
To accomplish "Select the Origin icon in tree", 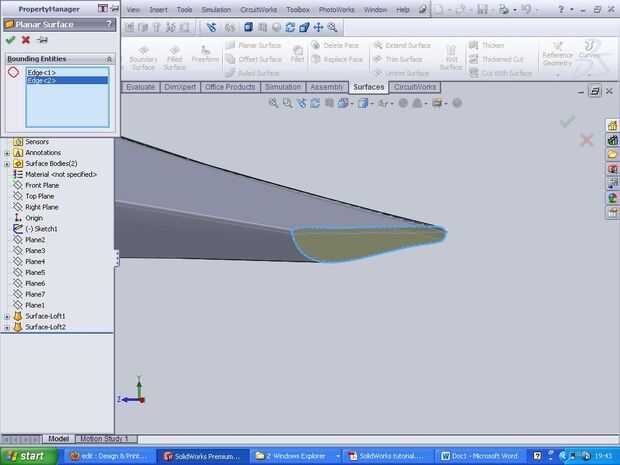I will pos(18,218).
